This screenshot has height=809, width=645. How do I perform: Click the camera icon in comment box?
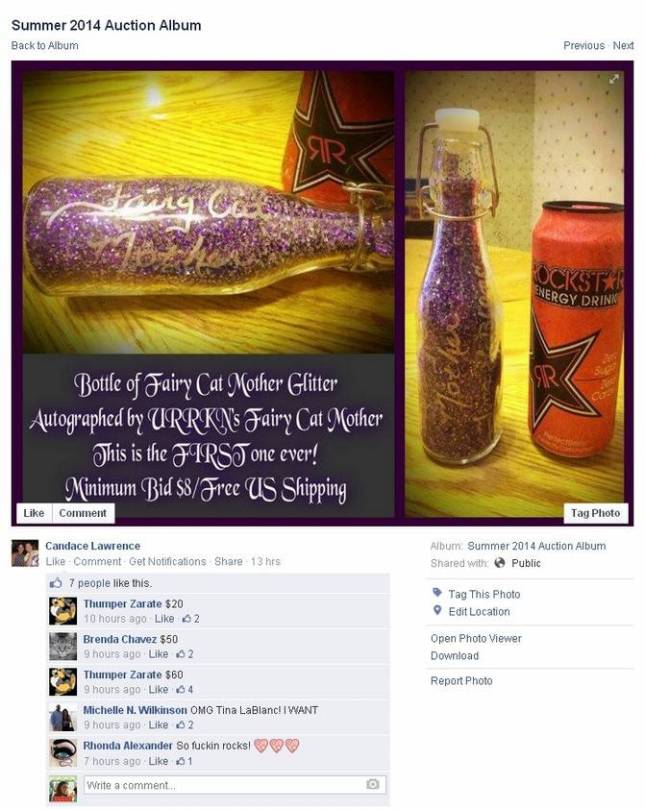pos(373,784)
